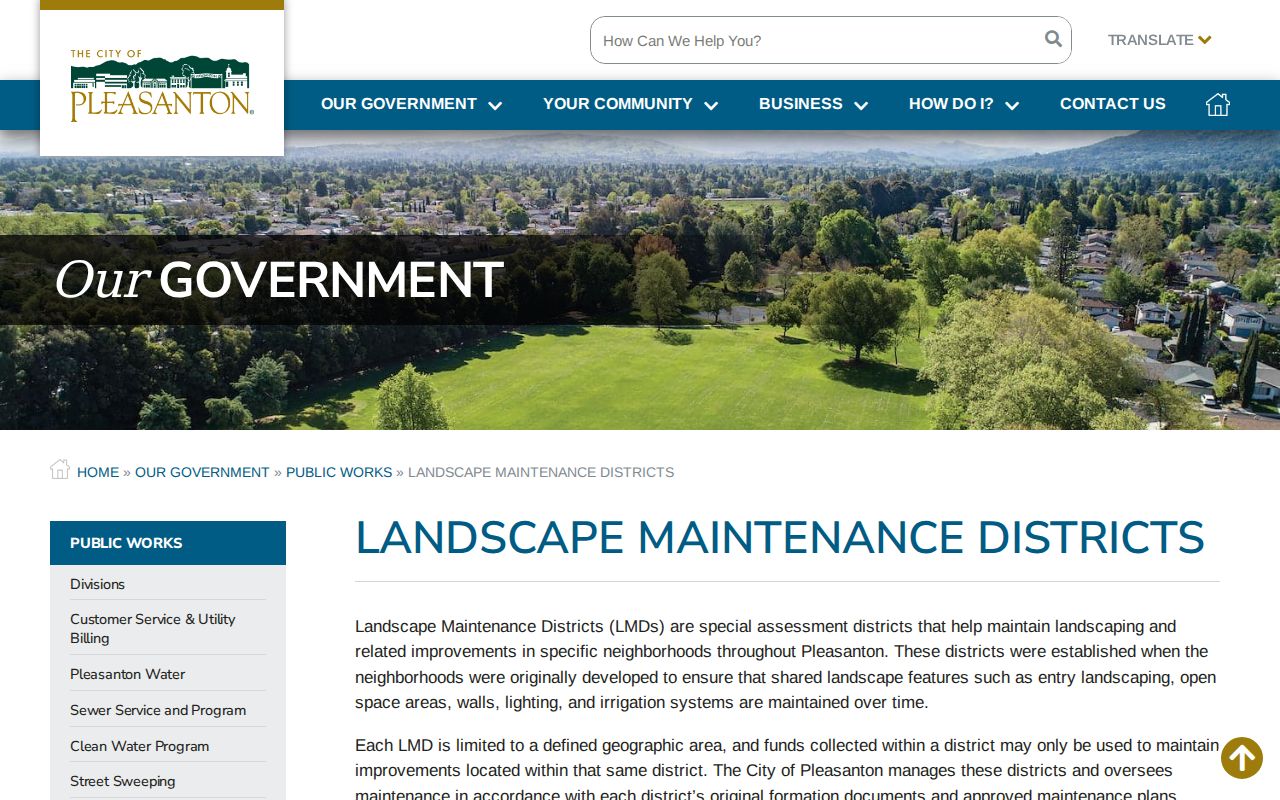This screenshot has width=1280, height=800.
Task: Open Customer Service & Utility Billing link
Action: coord(153,628)
